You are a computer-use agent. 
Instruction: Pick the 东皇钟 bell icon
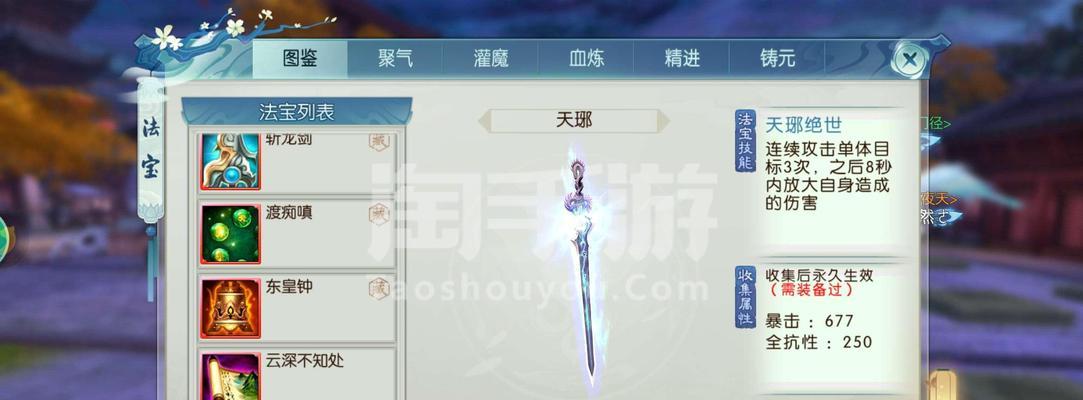point(231,308)
